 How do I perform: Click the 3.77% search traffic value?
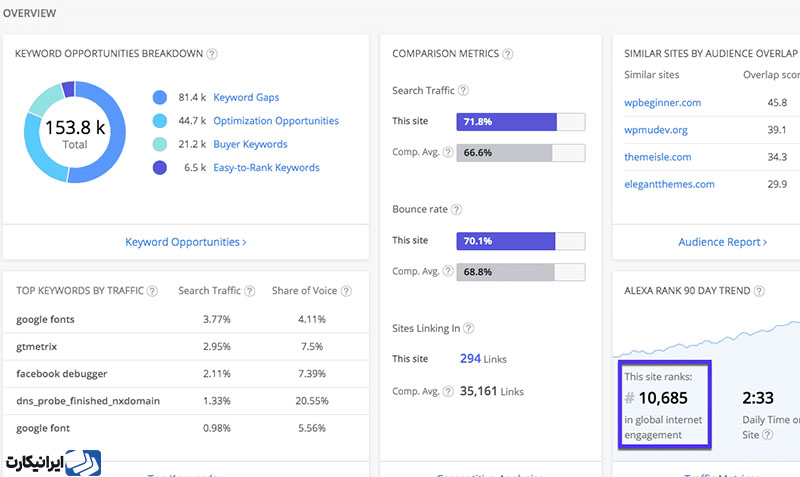pos(217,319)
